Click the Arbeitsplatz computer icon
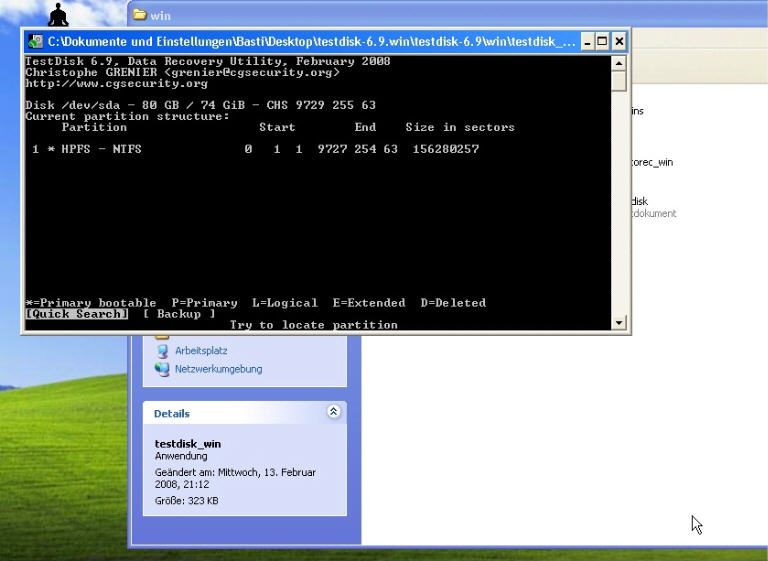 click(x=162, y=351)
